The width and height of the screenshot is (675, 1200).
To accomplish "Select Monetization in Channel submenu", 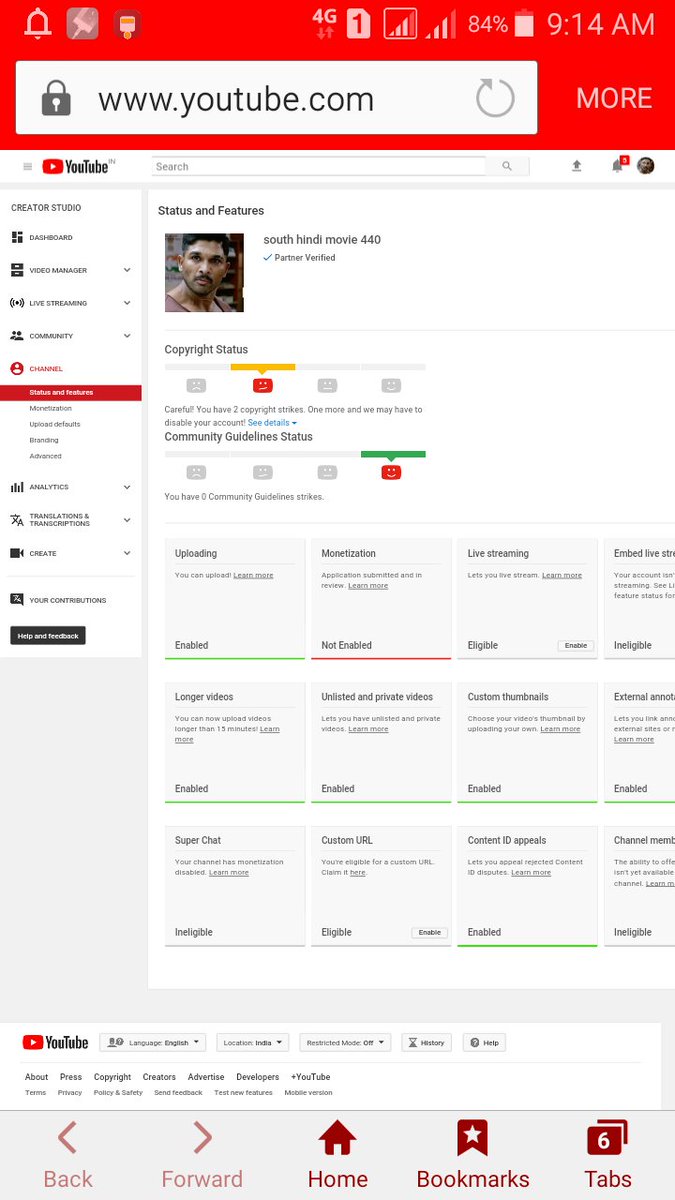I will coord(51,408).
